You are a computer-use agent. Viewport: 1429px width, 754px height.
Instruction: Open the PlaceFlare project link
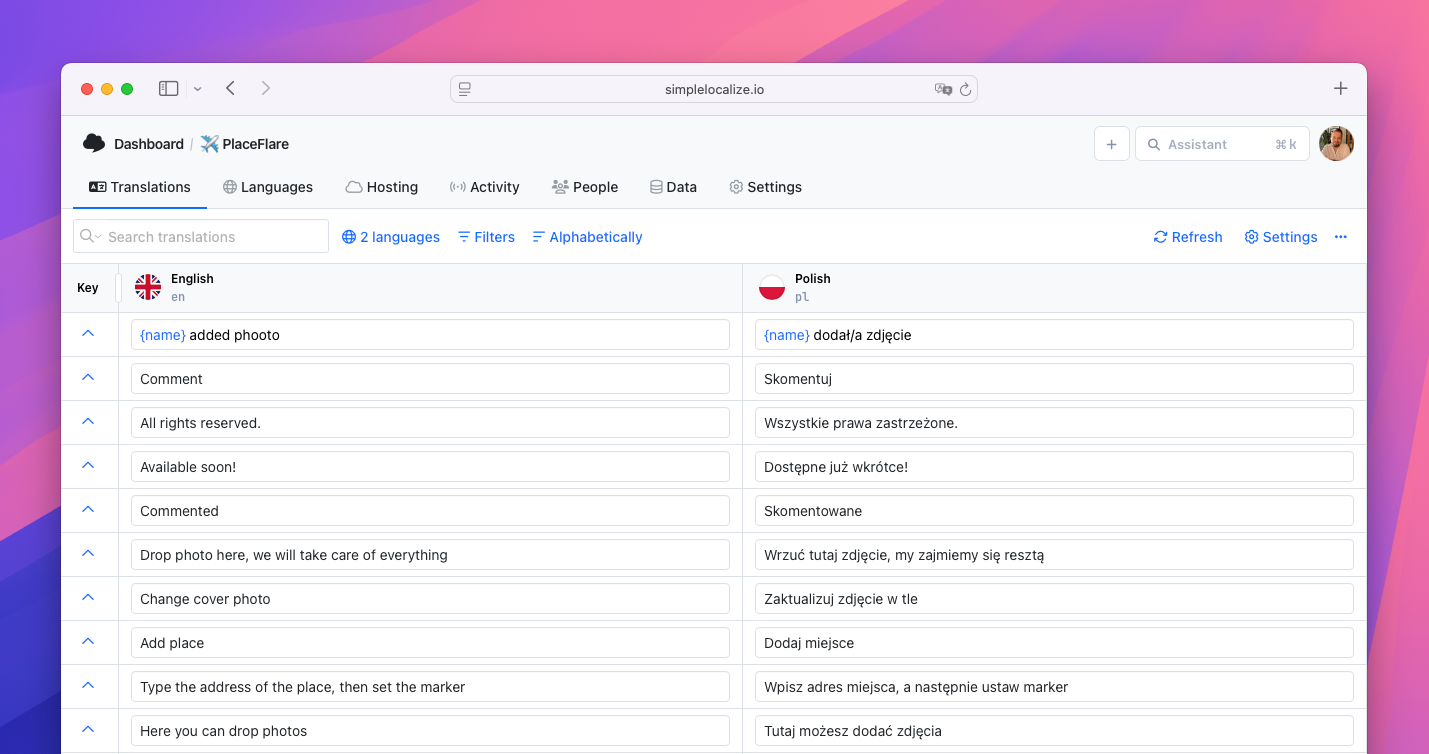pyautogui.click(x=245, y=144)
